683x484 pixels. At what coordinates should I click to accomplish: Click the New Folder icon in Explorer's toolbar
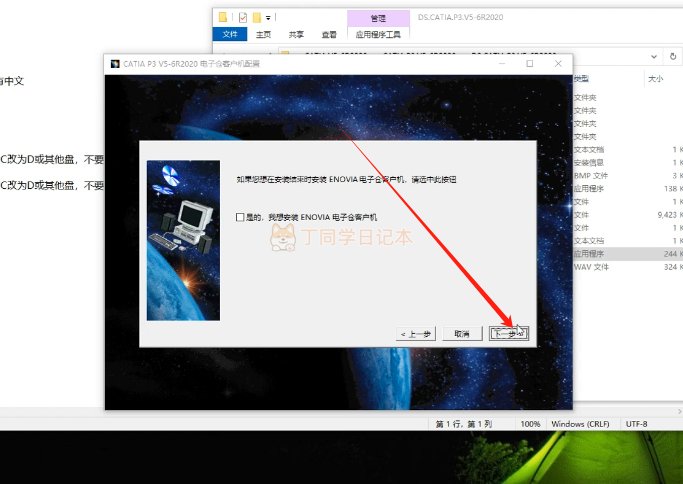(x=257, y=17)
